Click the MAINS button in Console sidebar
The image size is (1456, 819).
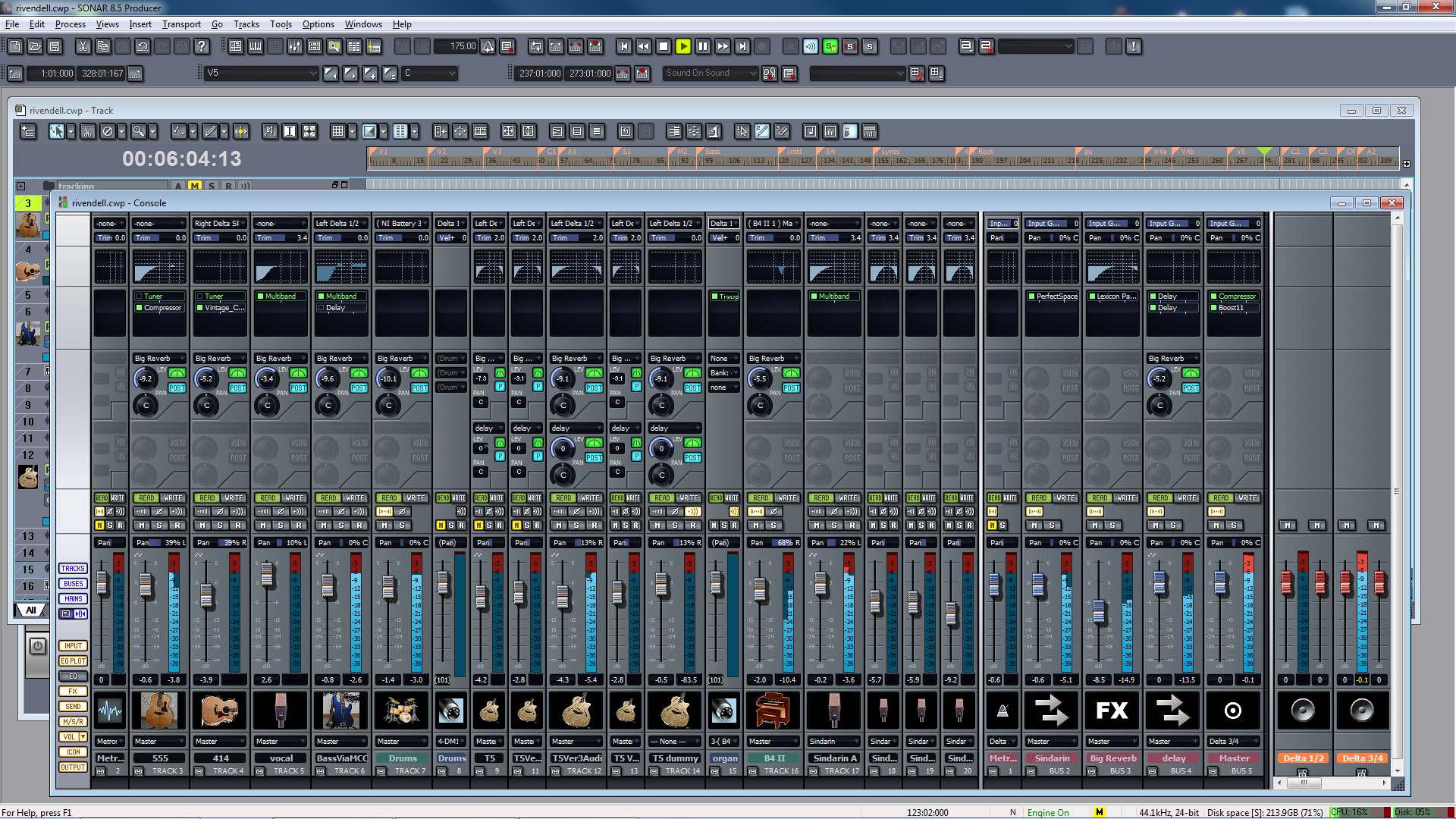pyautogui.click(x=73, y=599)
